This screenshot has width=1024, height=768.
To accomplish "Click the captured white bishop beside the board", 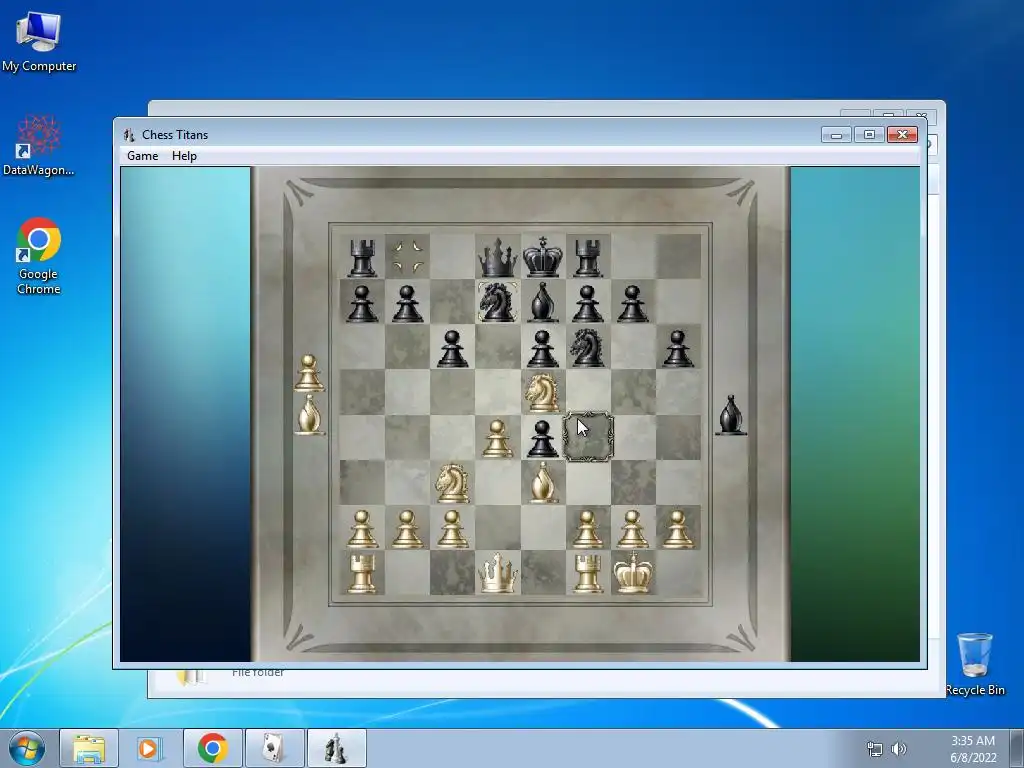I will pos(310,414).
